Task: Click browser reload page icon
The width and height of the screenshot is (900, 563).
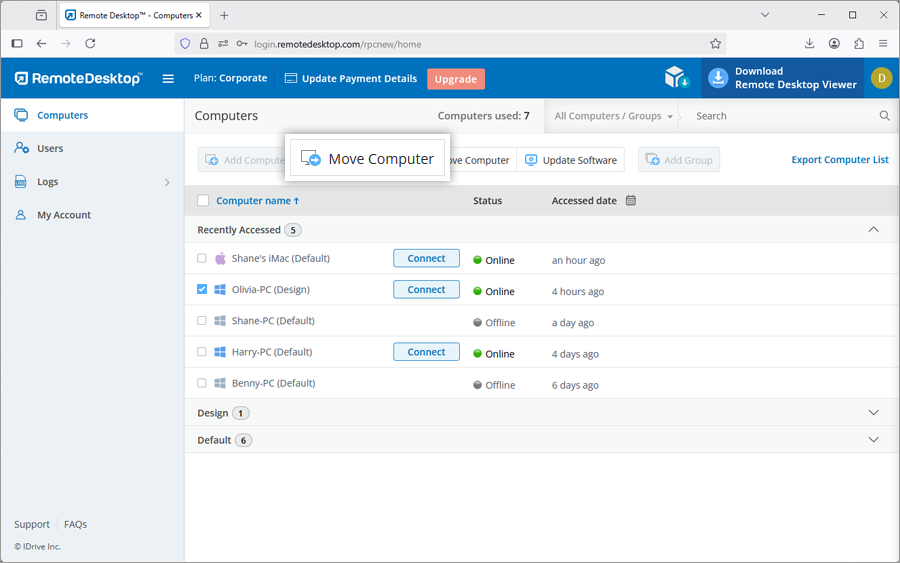Action: pos(90,44)
